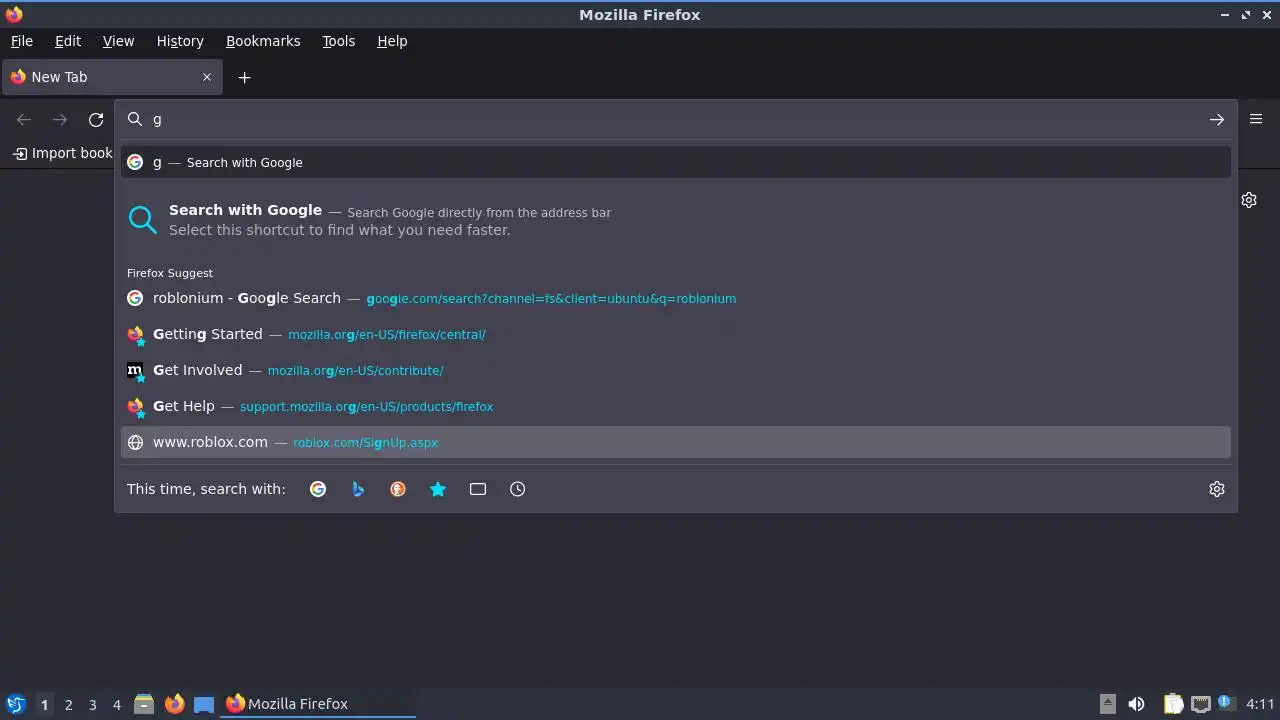Show the desktop using the taskbar icon
The image size is (1280, 720).
point(204,704)
